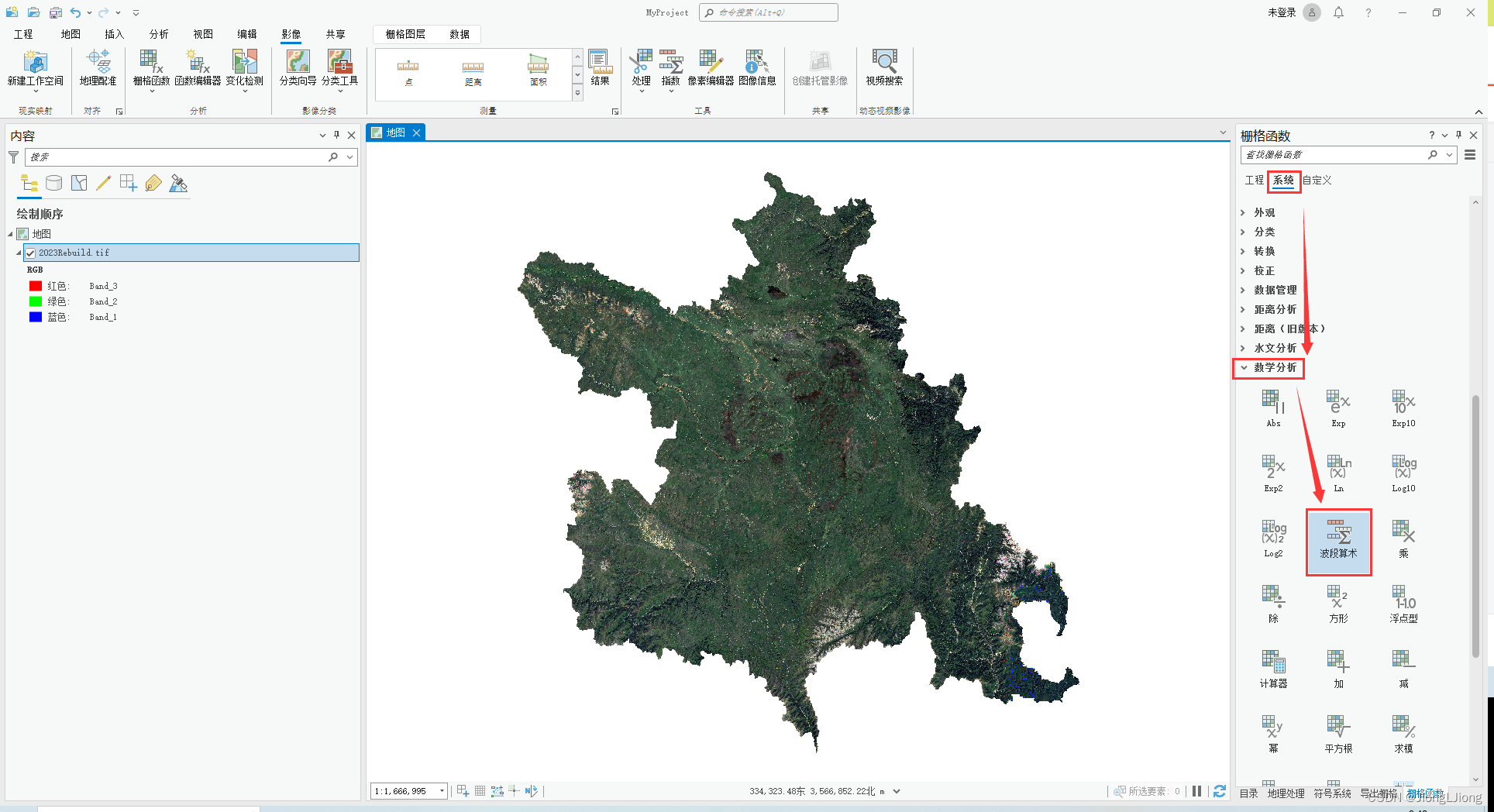This screenshot has width=1494, height=812.
Task: Click the refresh map icon in status bar
Action: point(1220,791)
